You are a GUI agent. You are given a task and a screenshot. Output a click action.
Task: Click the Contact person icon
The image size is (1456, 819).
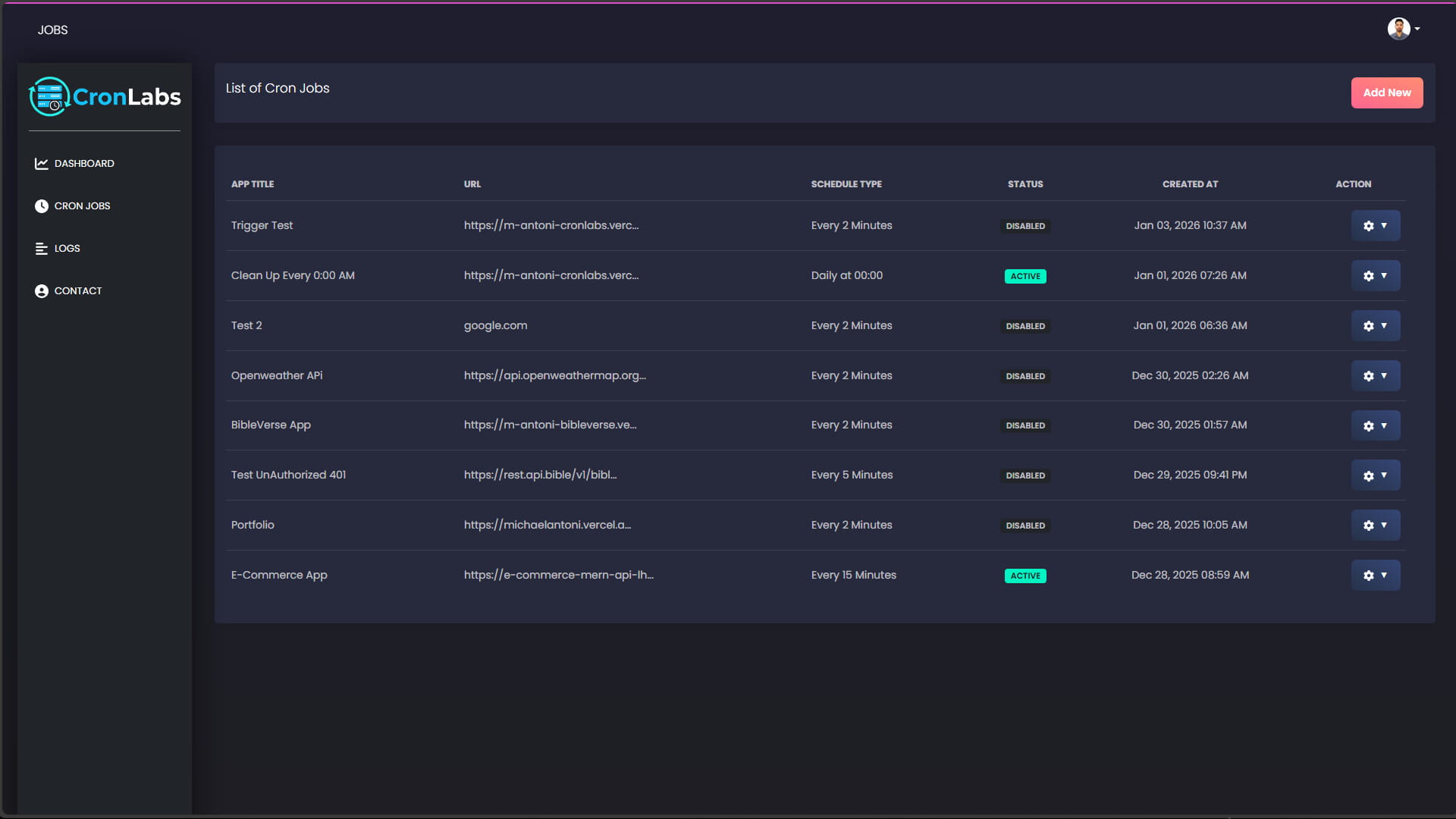click(42, 291)
